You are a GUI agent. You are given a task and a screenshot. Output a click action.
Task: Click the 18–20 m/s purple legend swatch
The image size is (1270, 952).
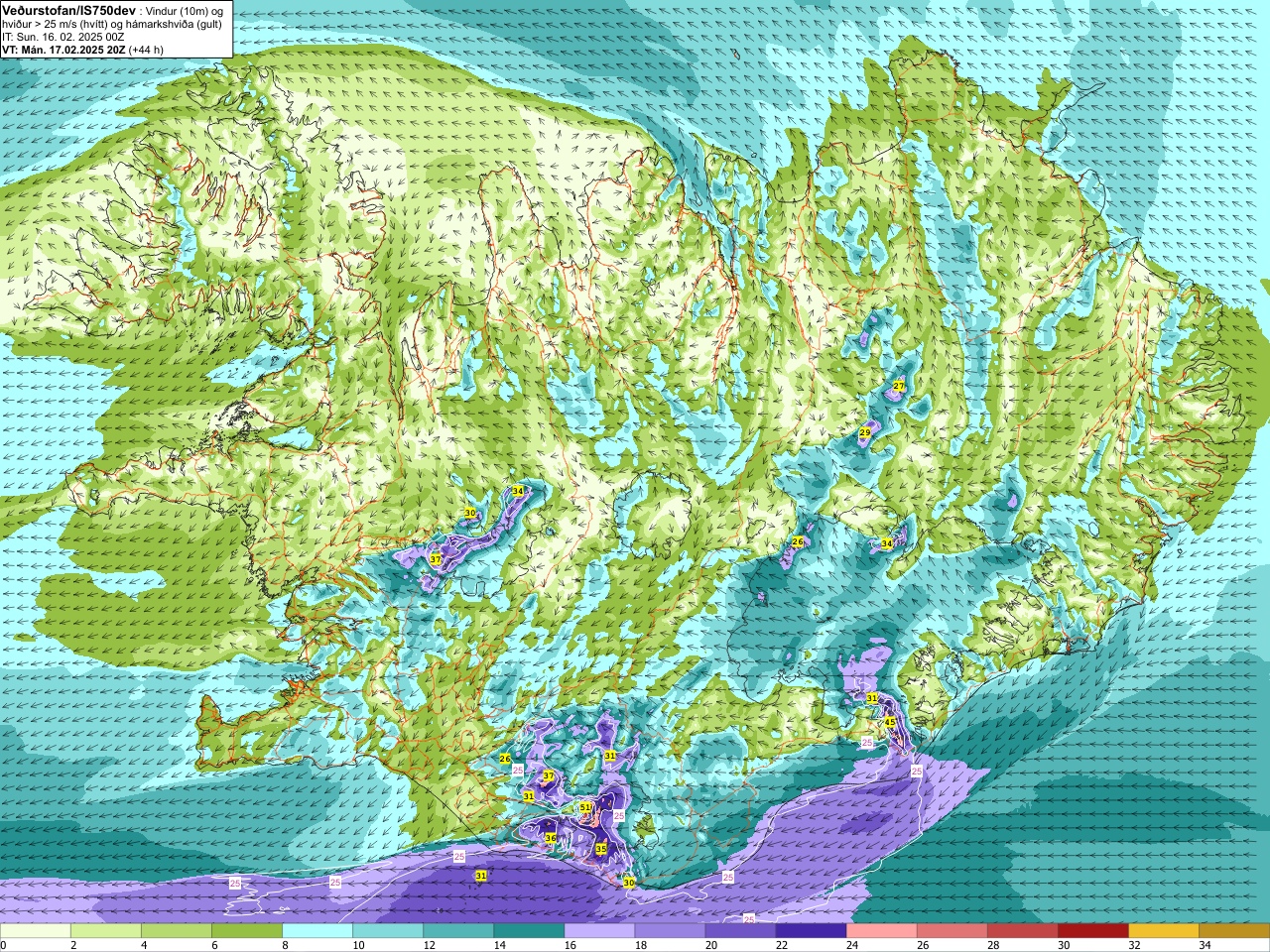(670, 930)
